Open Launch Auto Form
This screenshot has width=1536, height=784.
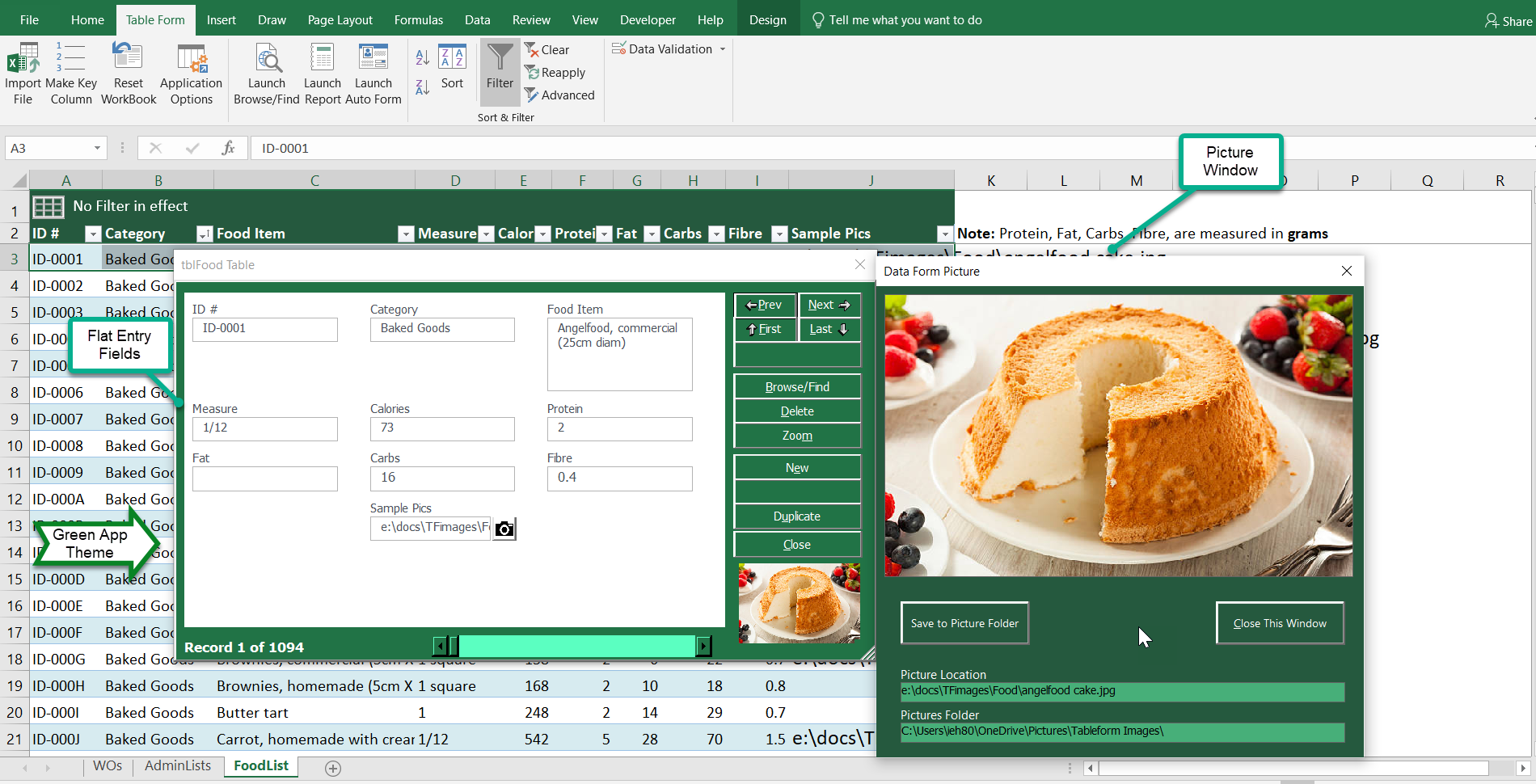pyautogui.click(x=373, y=73)
